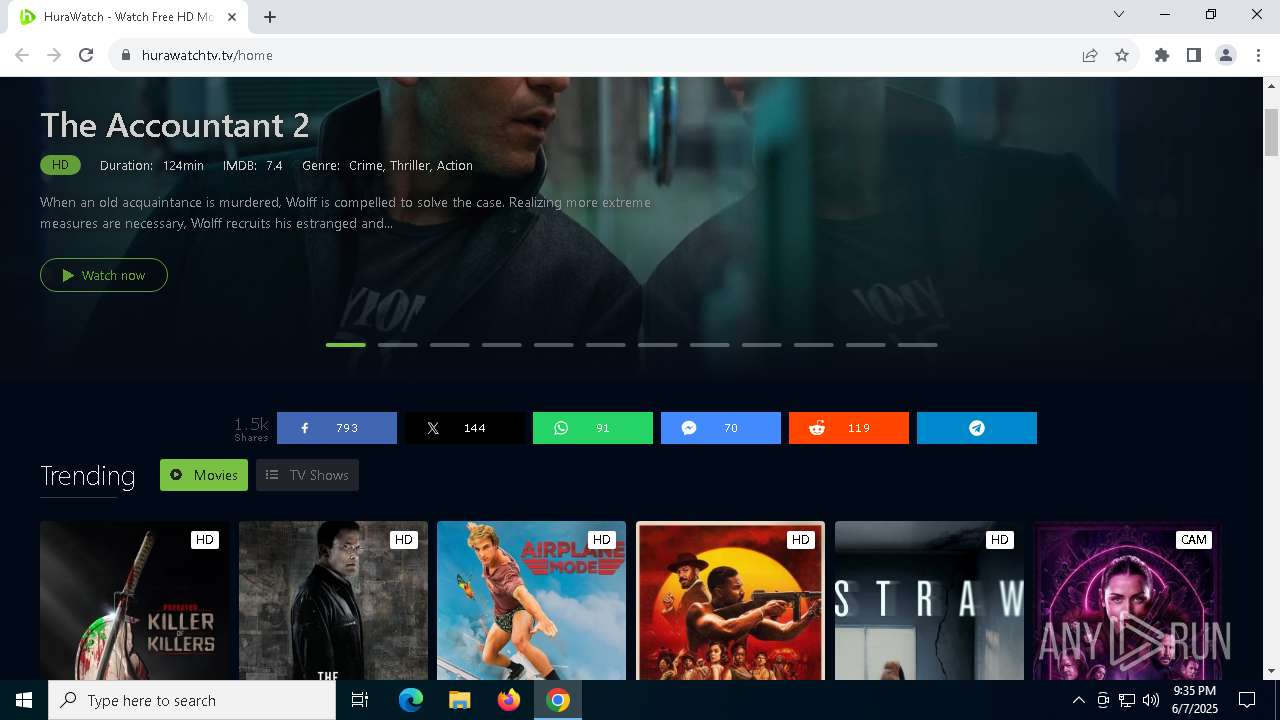Bookmark this page with star icon
The width and height of the screenshot is (1280, 720).
1122,55
